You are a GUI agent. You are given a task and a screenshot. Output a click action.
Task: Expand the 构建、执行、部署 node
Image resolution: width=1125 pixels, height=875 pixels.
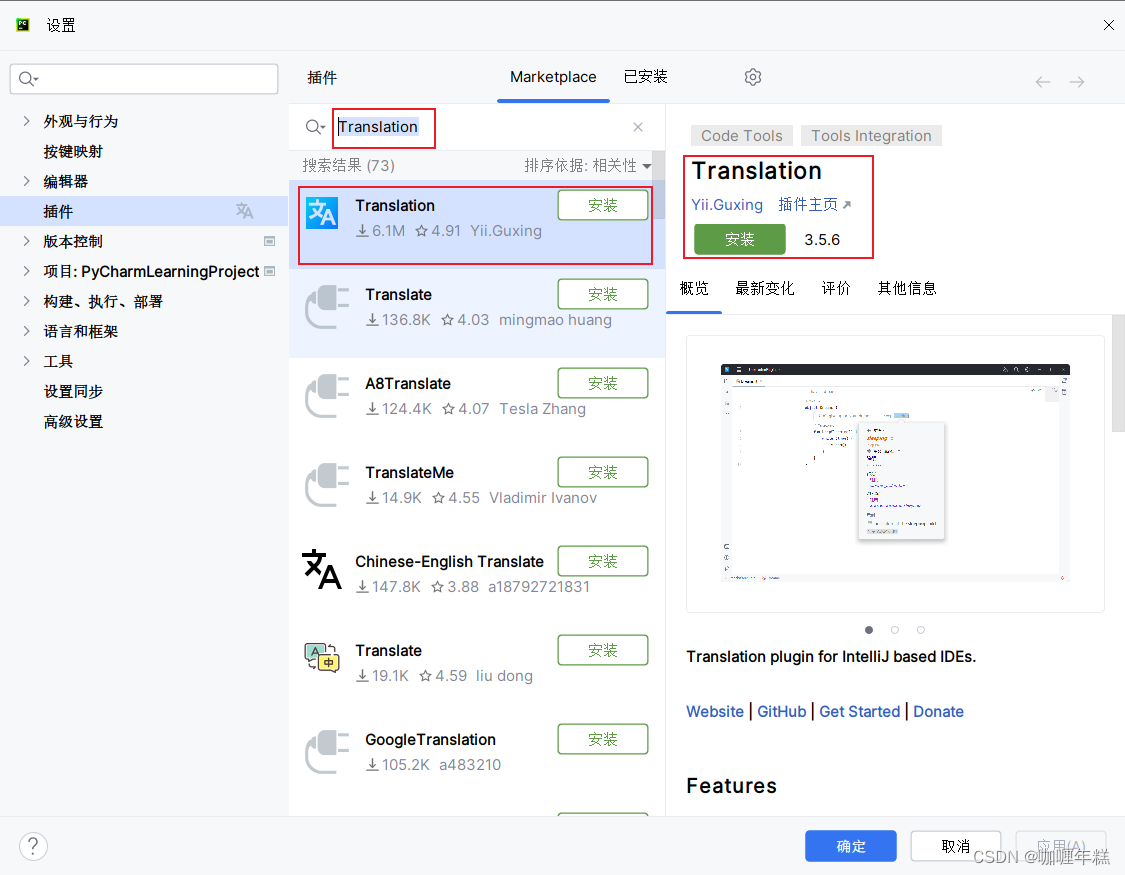(27, 301)
